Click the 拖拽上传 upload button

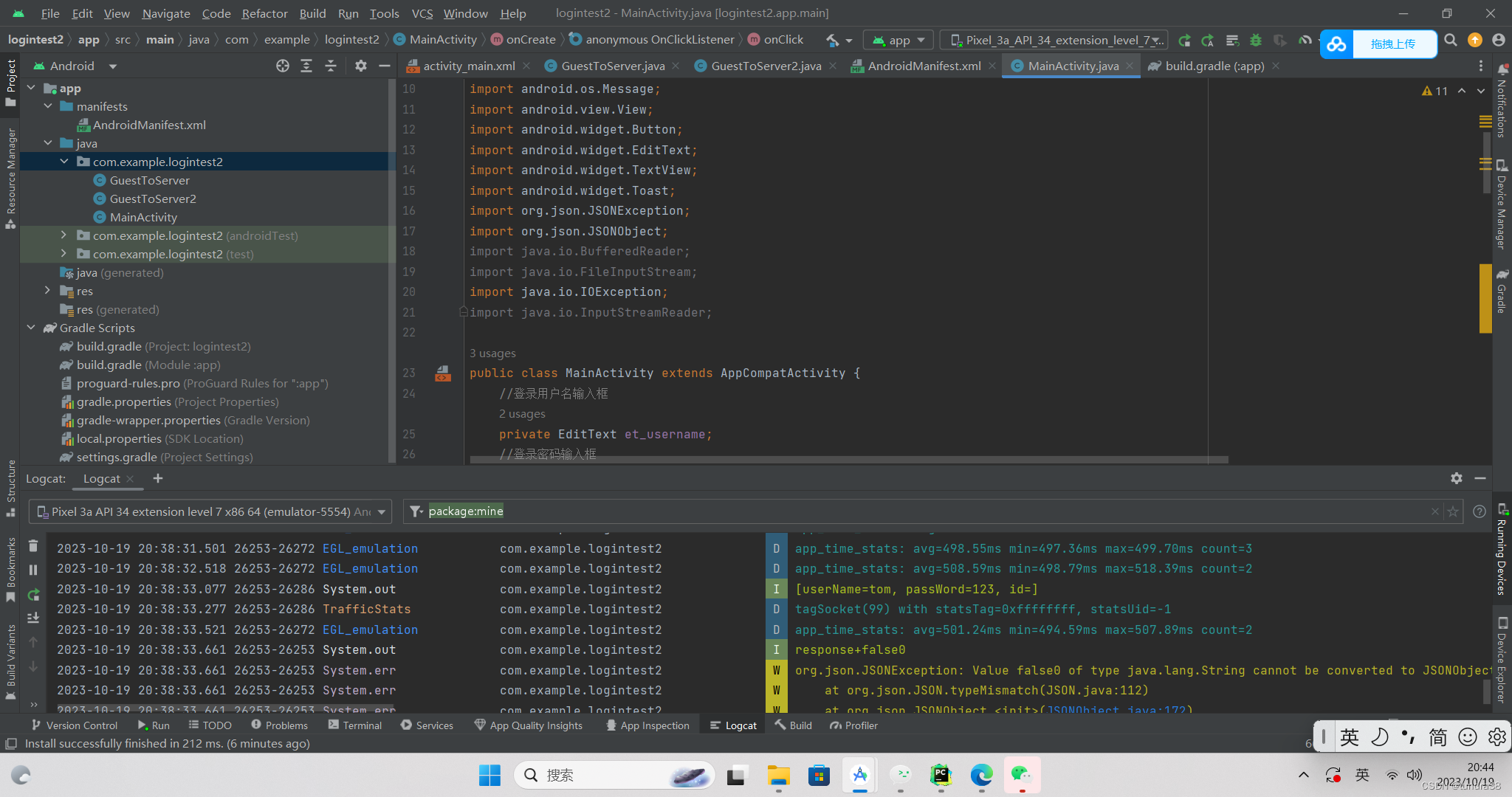(1378, 44)
